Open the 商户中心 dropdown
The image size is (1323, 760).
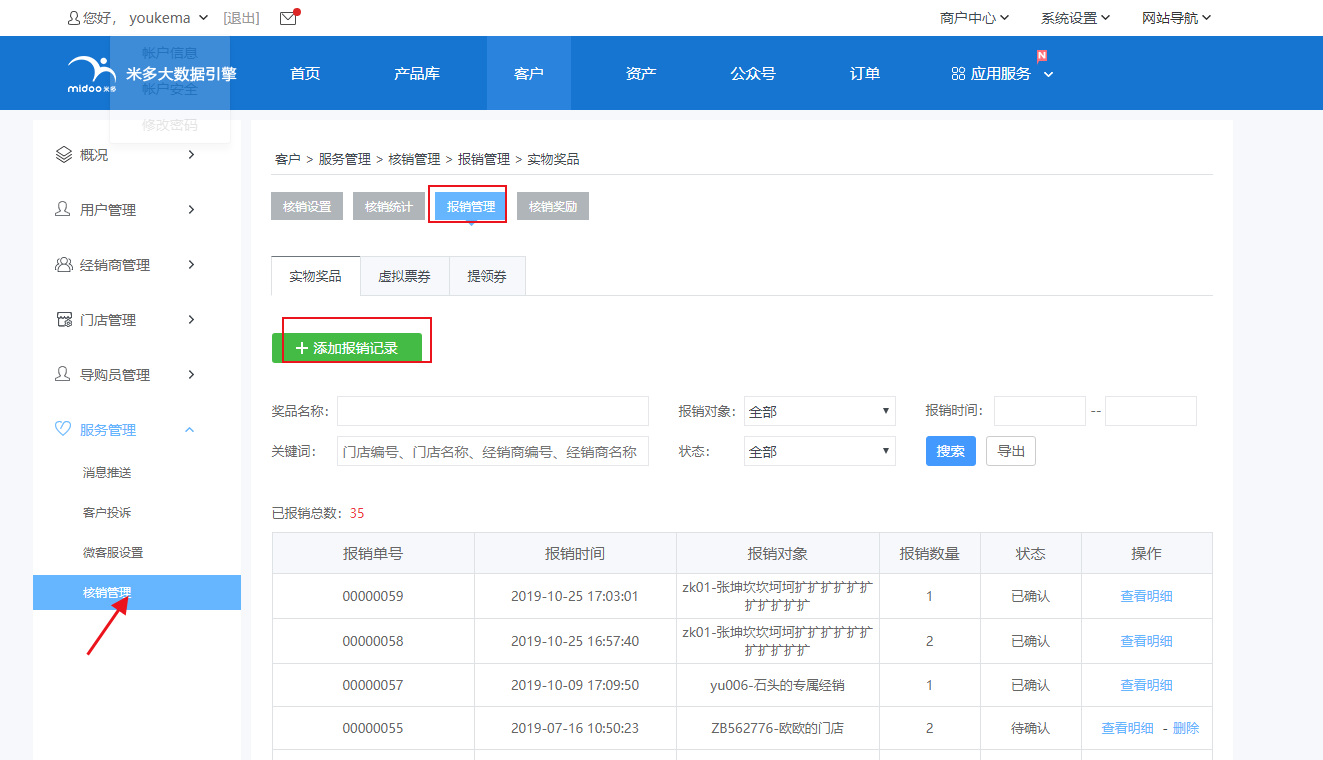click(975, 18)
